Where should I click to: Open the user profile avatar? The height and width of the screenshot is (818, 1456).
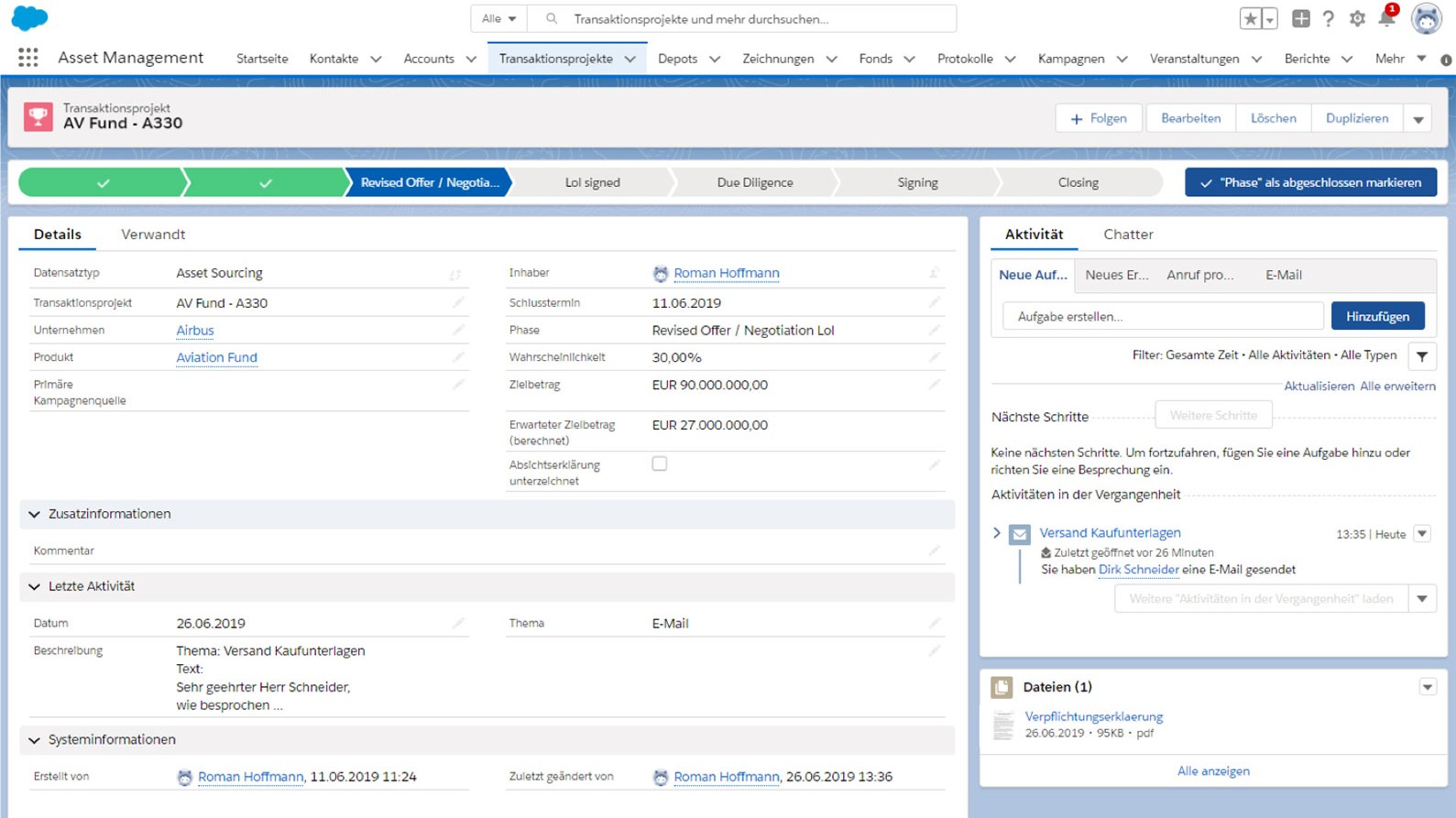[1426, 18]
